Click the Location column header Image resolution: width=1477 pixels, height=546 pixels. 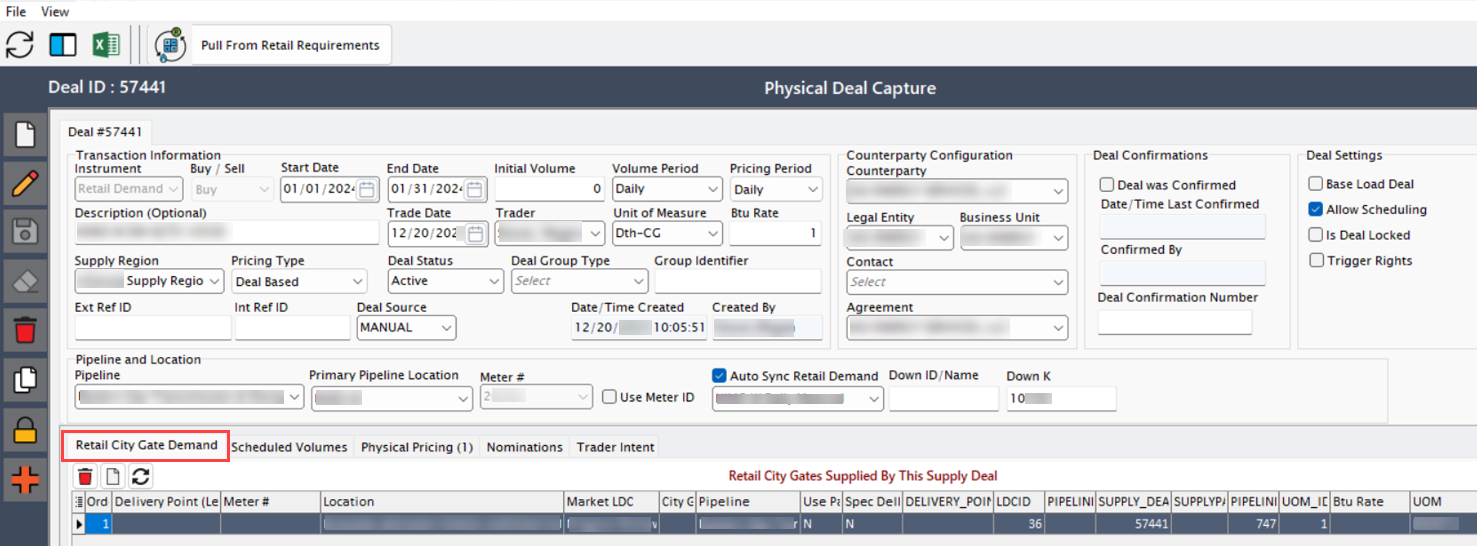tap(441, 502)
